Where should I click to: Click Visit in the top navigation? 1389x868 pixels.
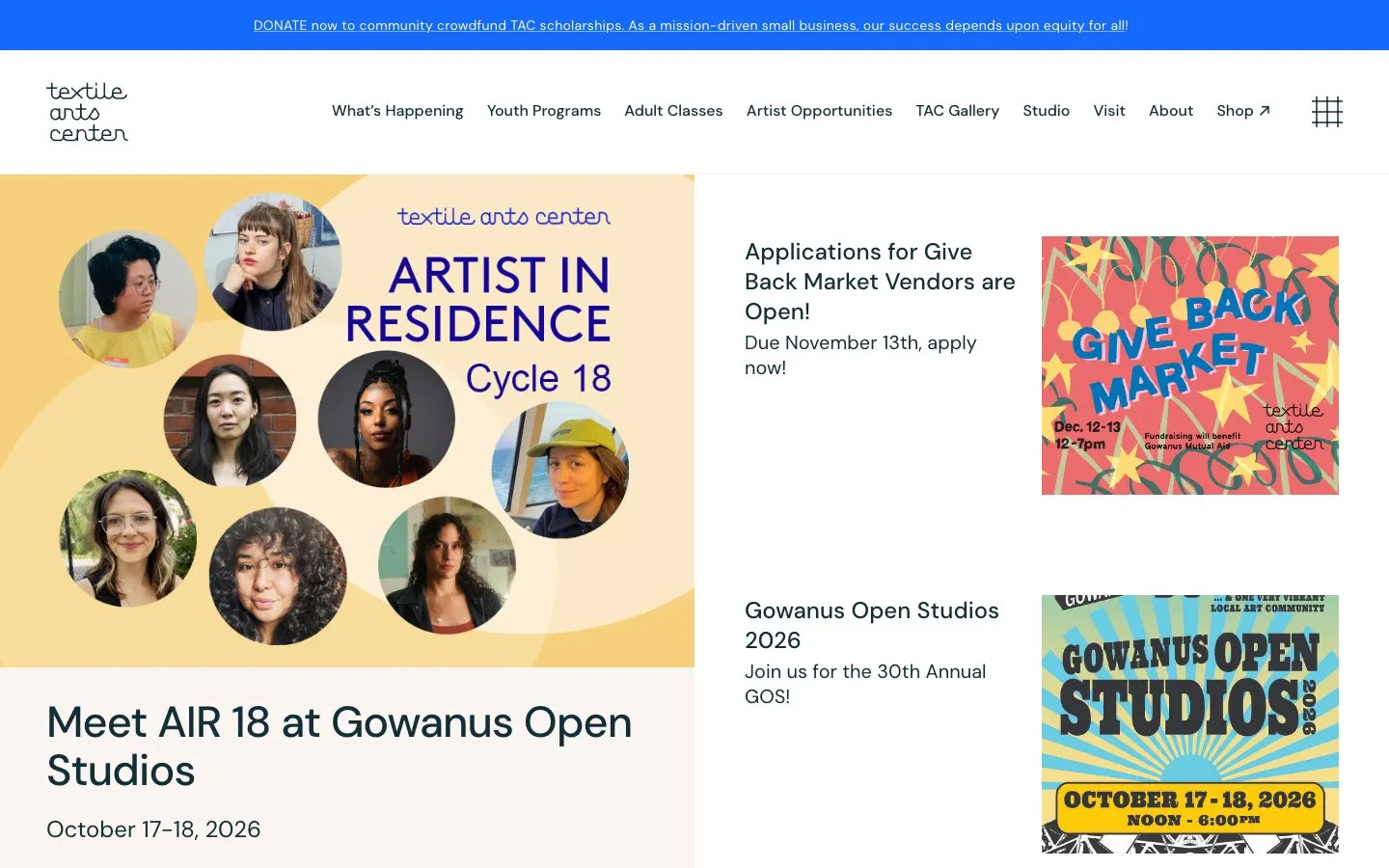(x=1109, y=111)
